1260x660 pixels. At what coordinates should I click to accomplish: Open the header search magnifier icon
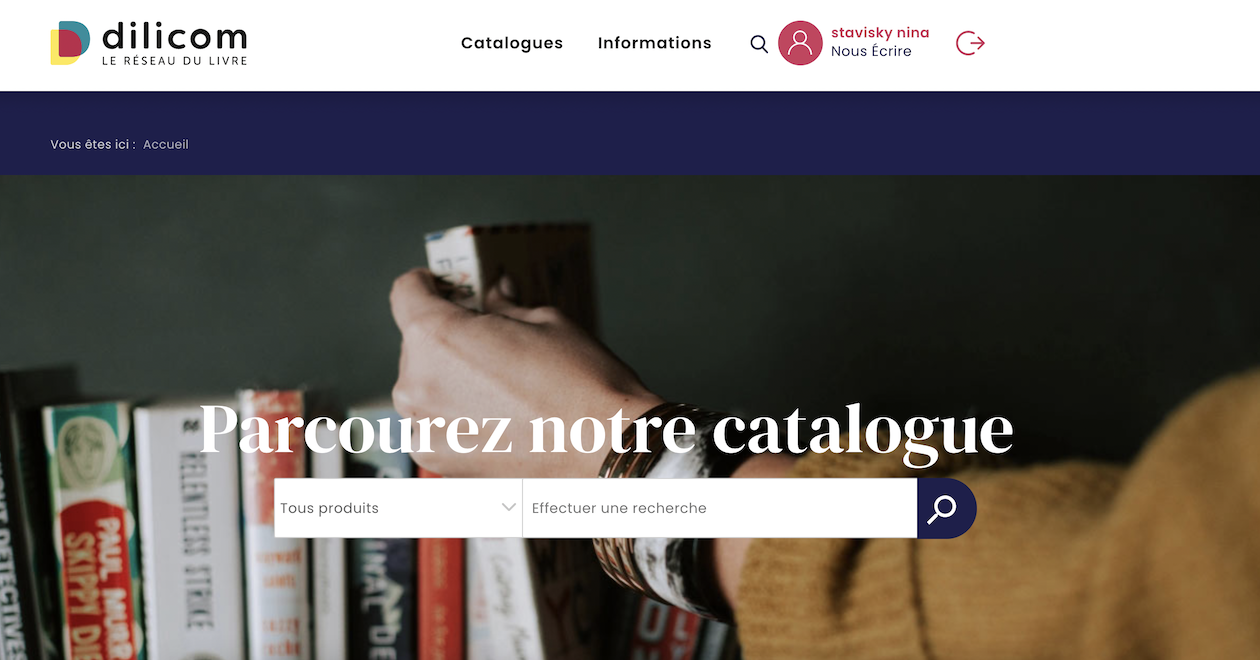click(759, 44)
